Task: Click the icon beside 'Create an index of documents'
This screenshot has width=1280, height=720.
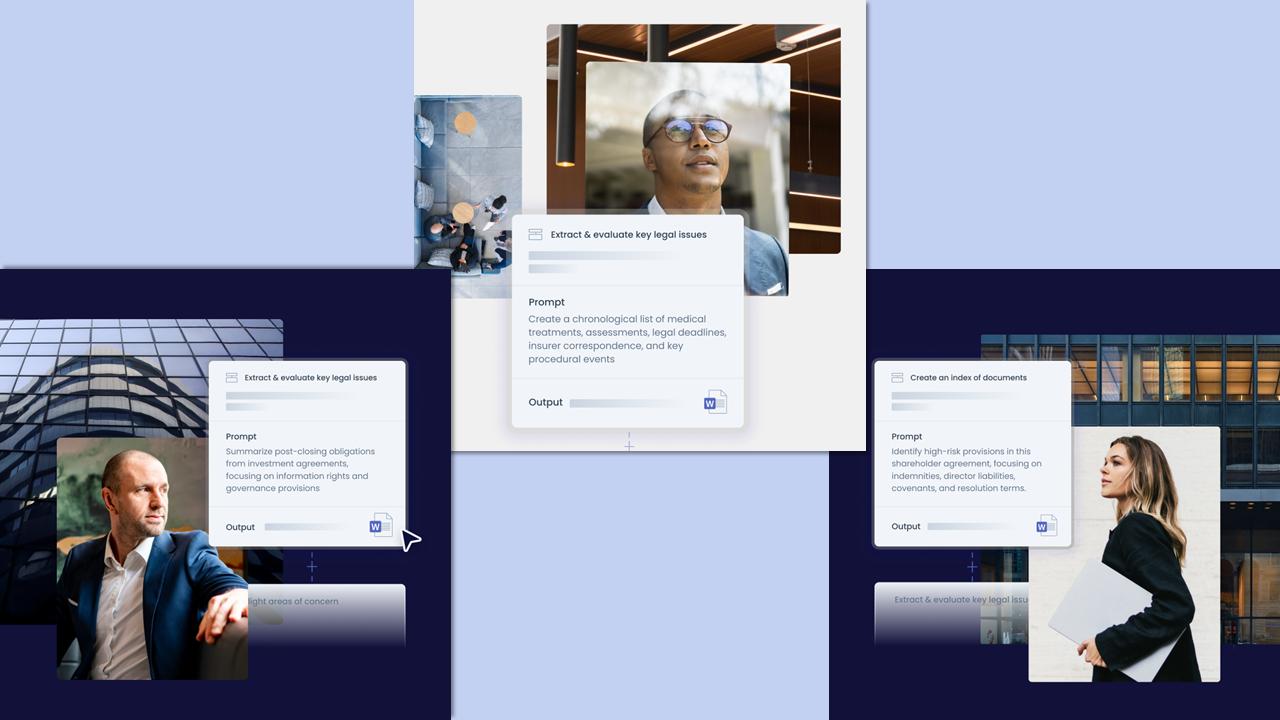Action: click(897, 378)
